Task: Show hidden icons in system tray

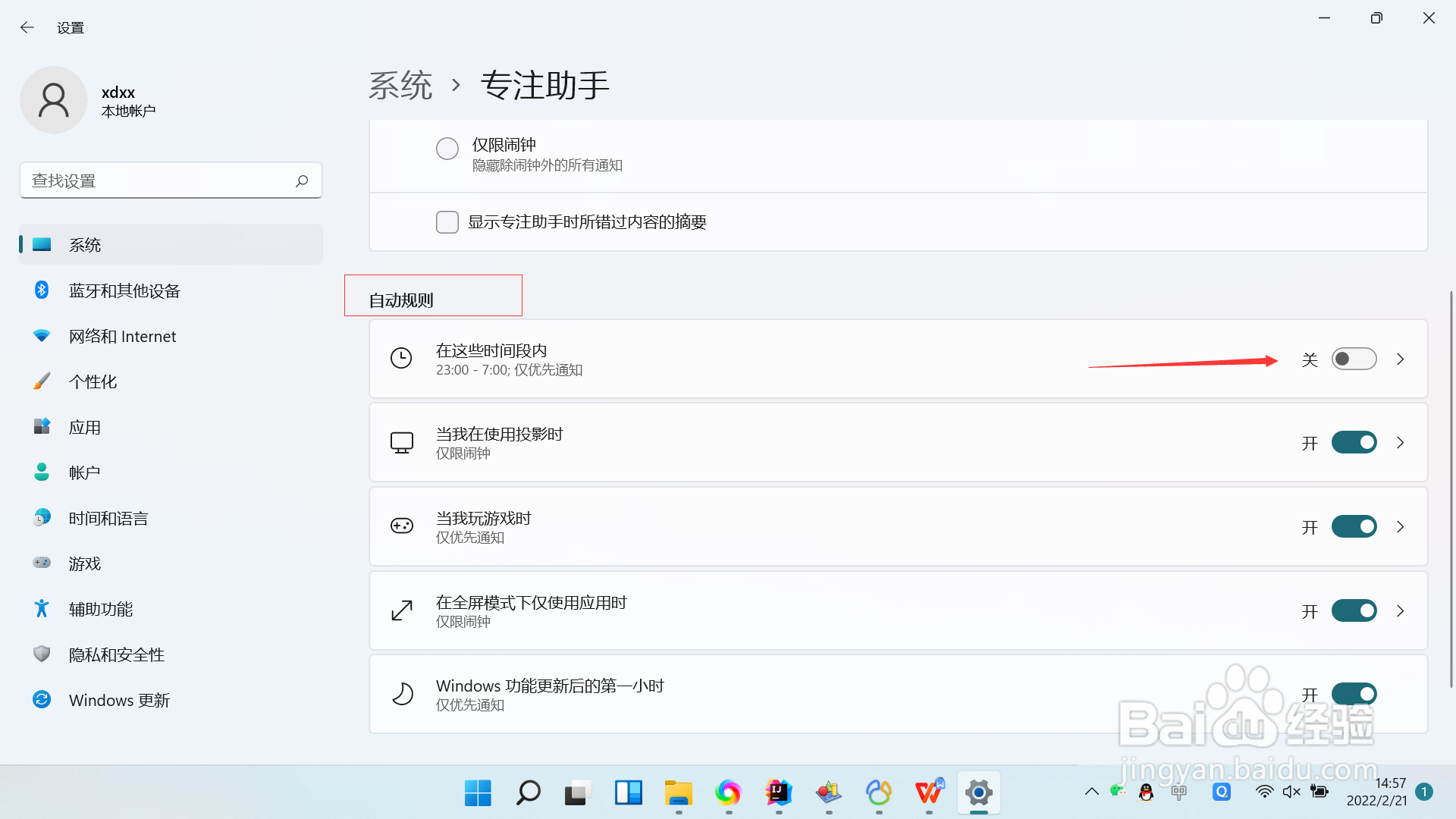Action: pos(1091,791)
